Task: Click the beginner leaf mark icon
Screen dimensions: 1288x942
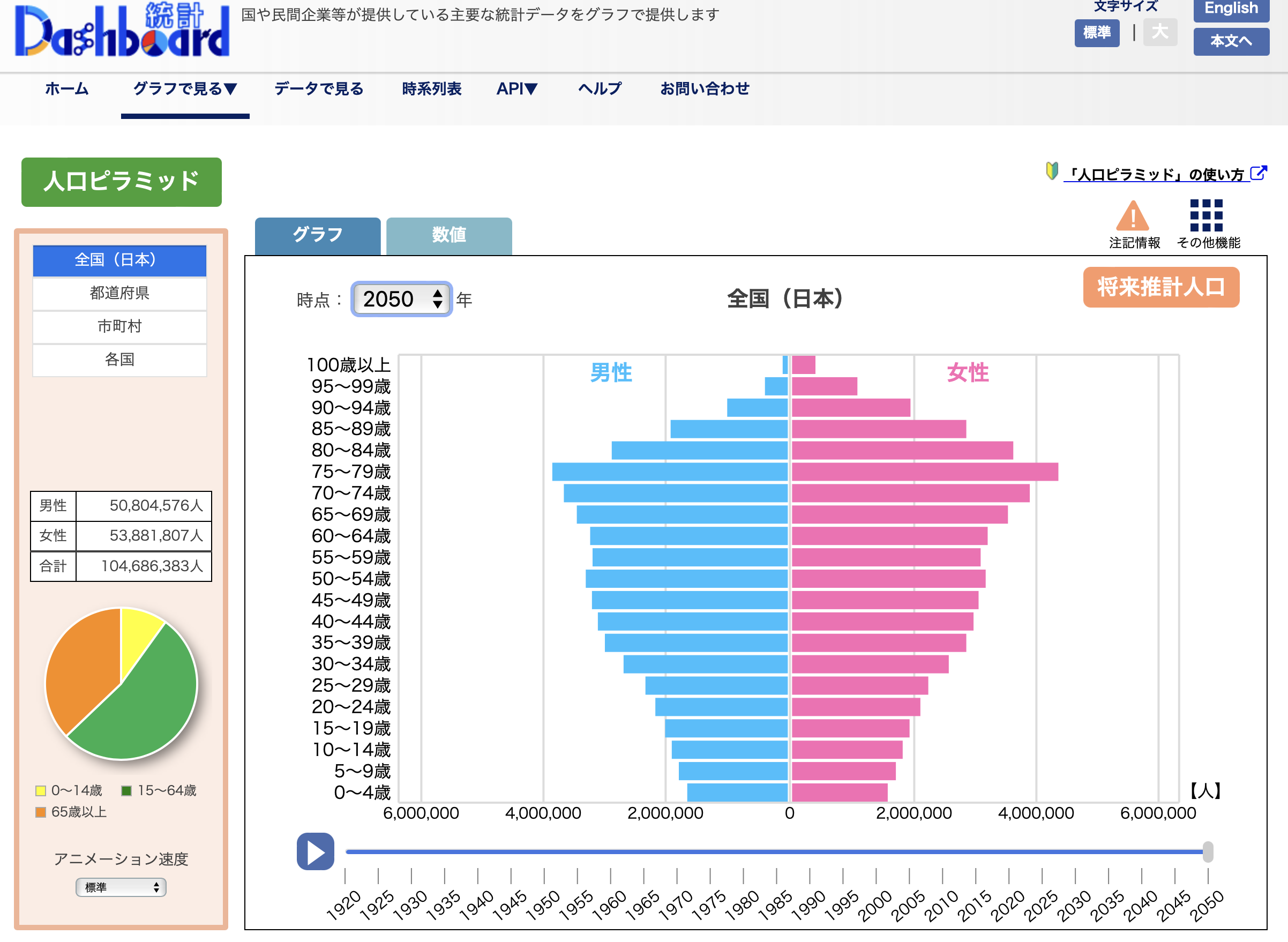Action: [x=1052, y=171]
